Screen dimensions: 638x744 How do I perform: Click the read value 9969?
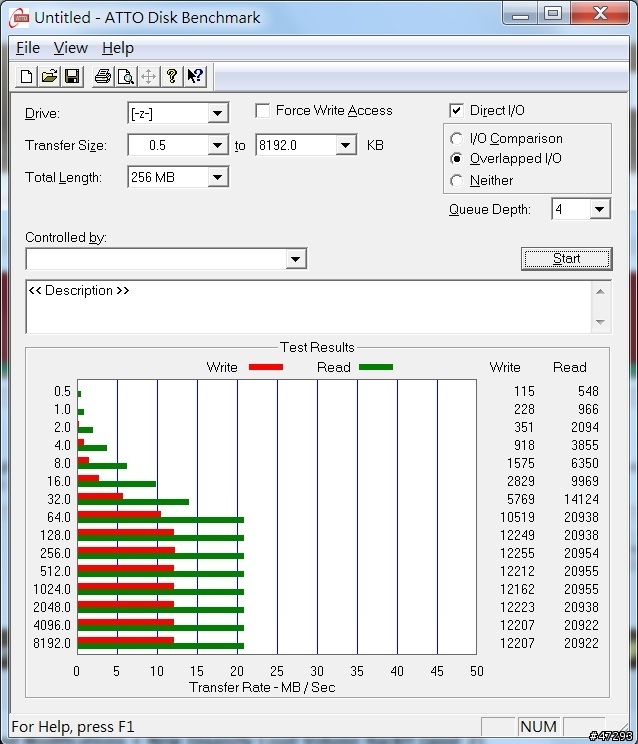(x=584, y=481)
